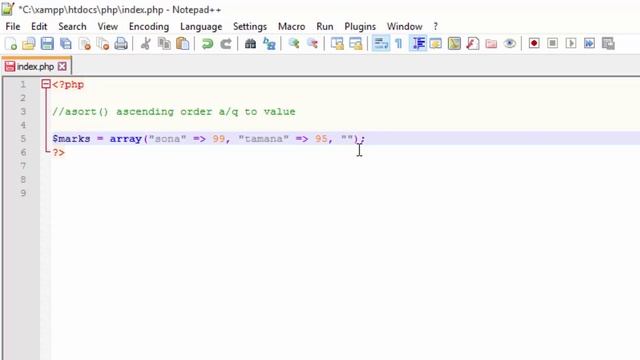
Task: Click the "sona" string key
Action: click(x=167, y=139)
